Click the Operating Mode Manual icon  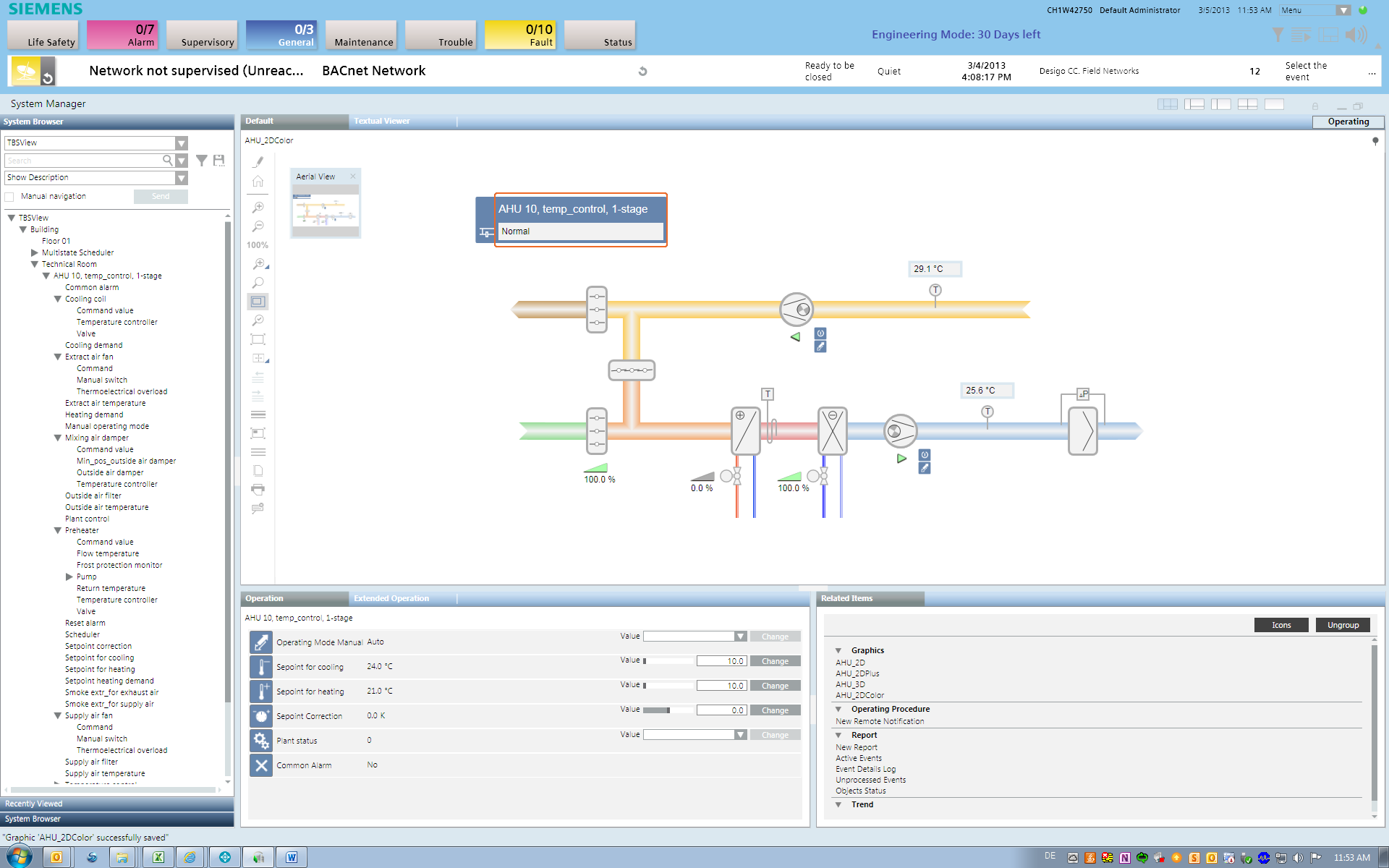tap(261, 642)
